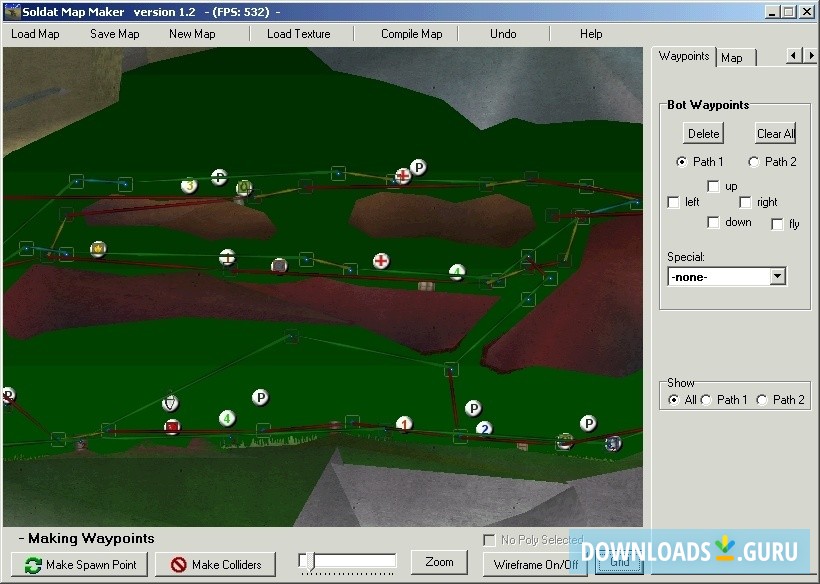
Task: Select the waypoint node above the P and 2 markers
Action: [x=451, y=370]
